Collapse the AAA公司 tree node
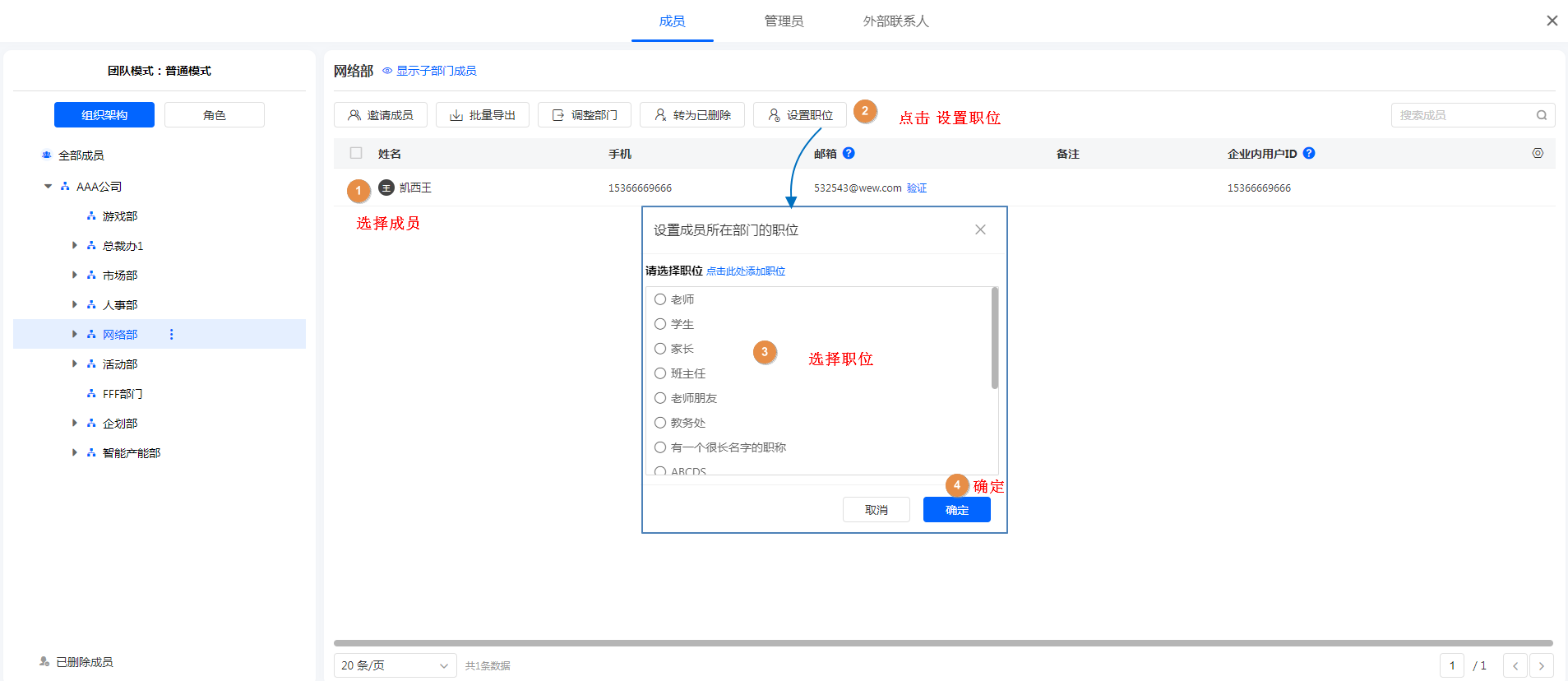 [x=48, y=187]
